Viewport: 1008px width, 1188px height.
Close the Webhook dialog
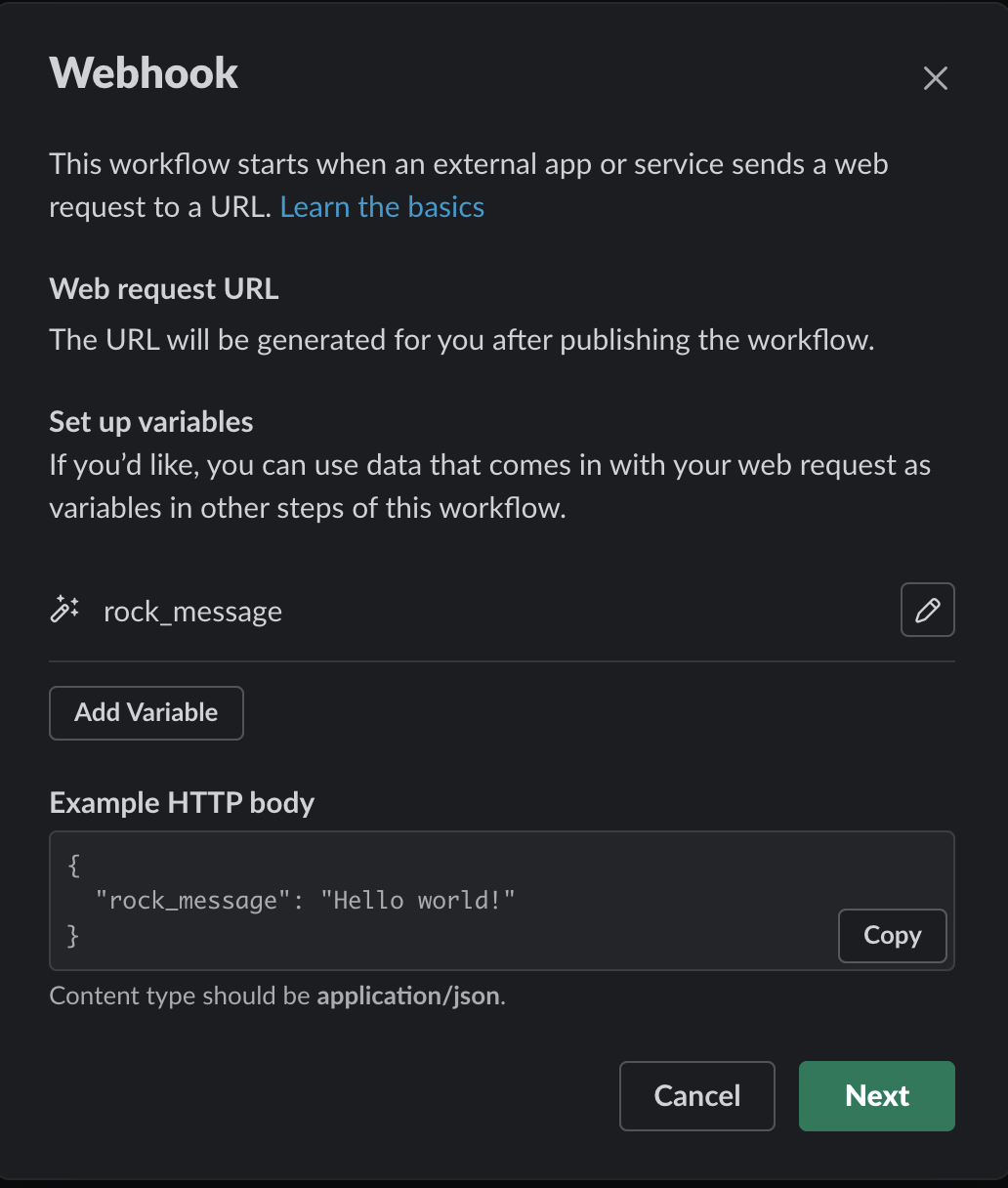[x=936, y=78]
